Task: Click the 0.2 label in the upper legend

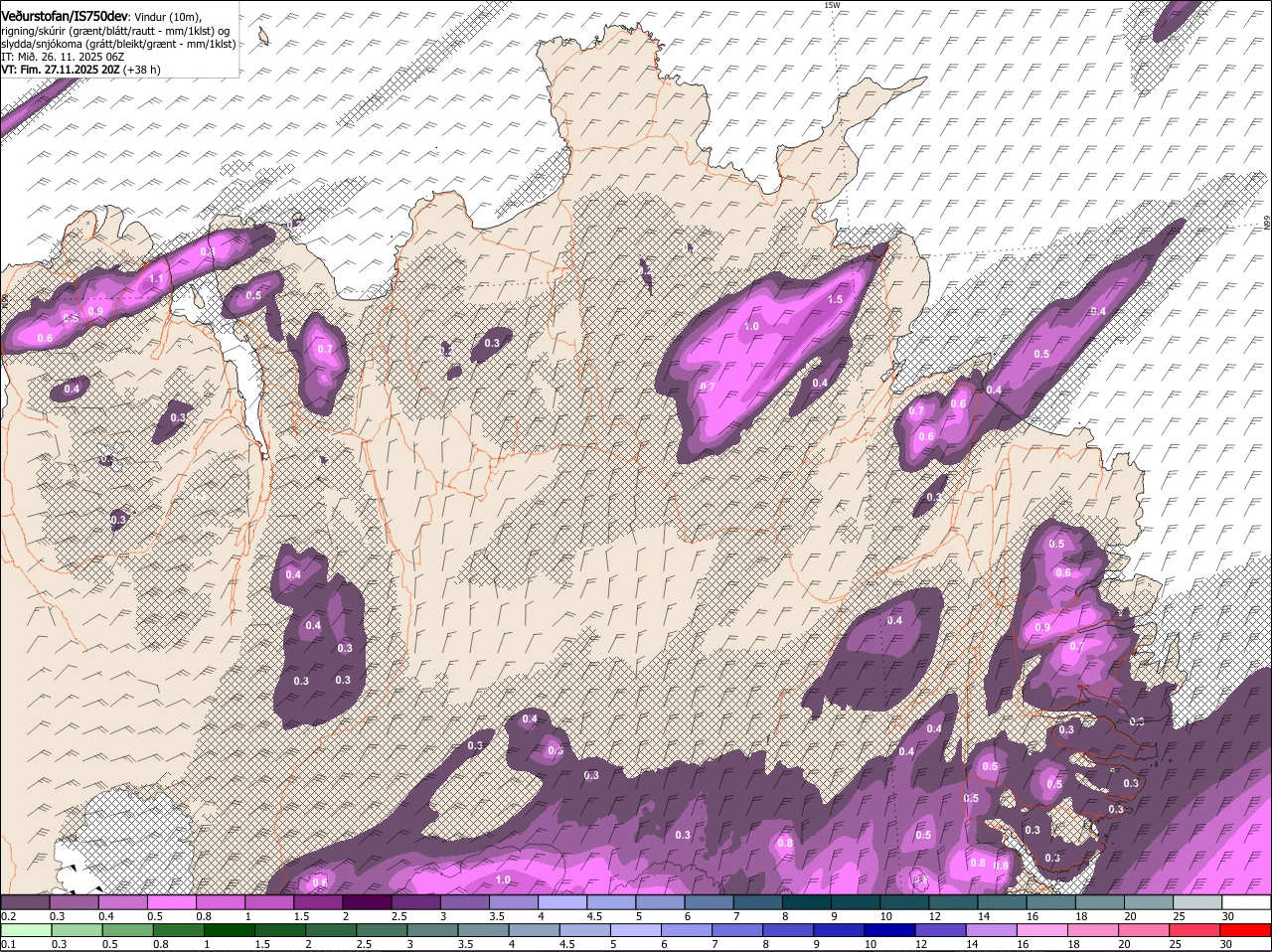Action: tap(8, 916)
